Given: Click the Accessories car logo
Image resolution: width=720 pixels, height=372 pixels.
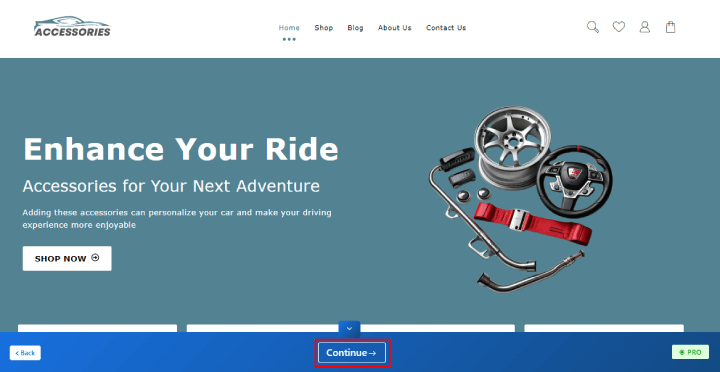Looking at the screenshot, I should 72,27.
